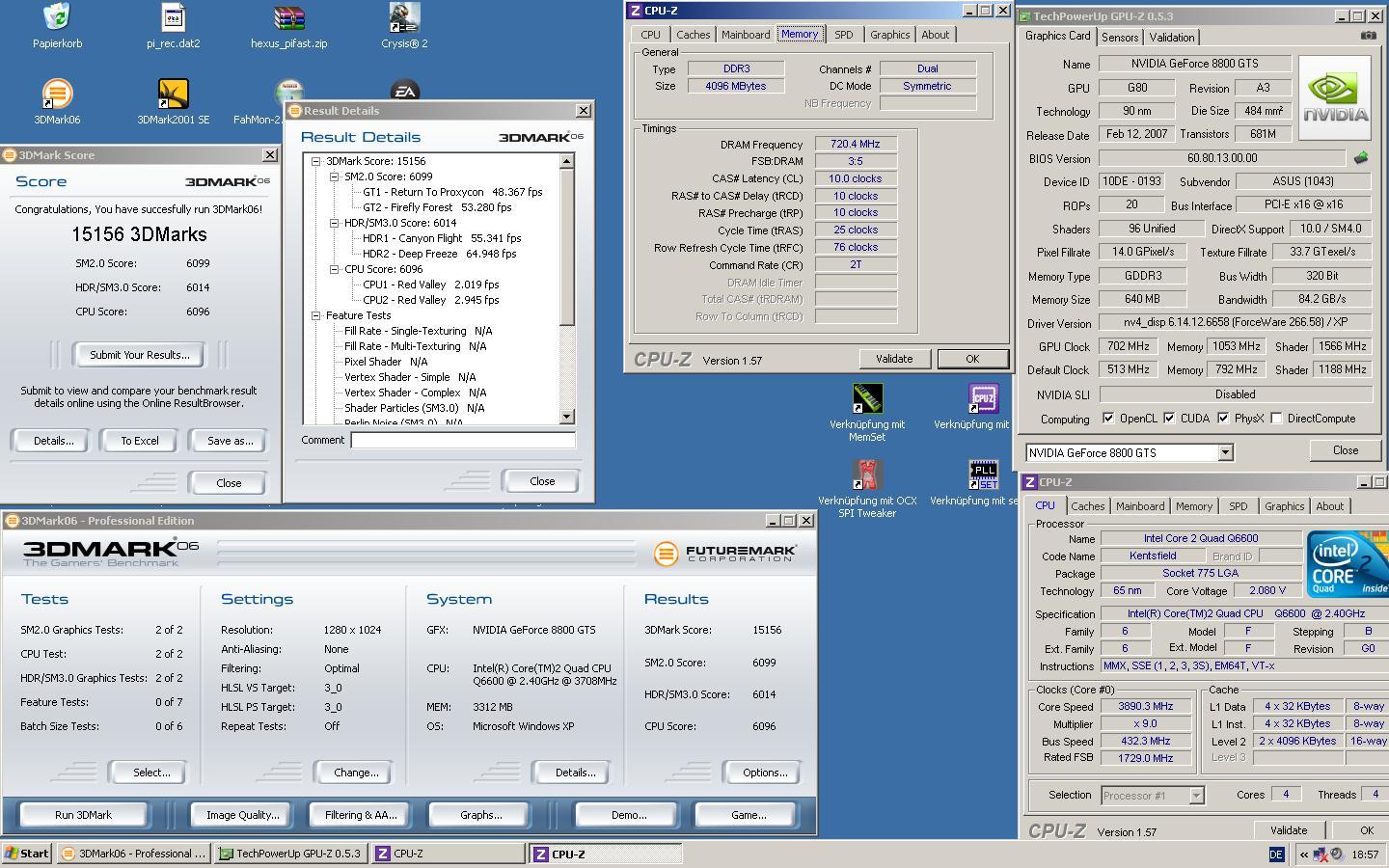Click the system clock showing 18:57
Screen dimensions: 1389x868
[x=1365, y=854]
